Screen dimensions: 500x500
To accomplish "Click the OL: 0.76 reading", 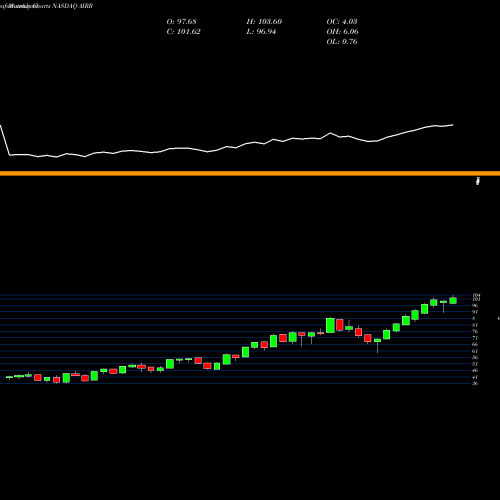I will [342, 42].
